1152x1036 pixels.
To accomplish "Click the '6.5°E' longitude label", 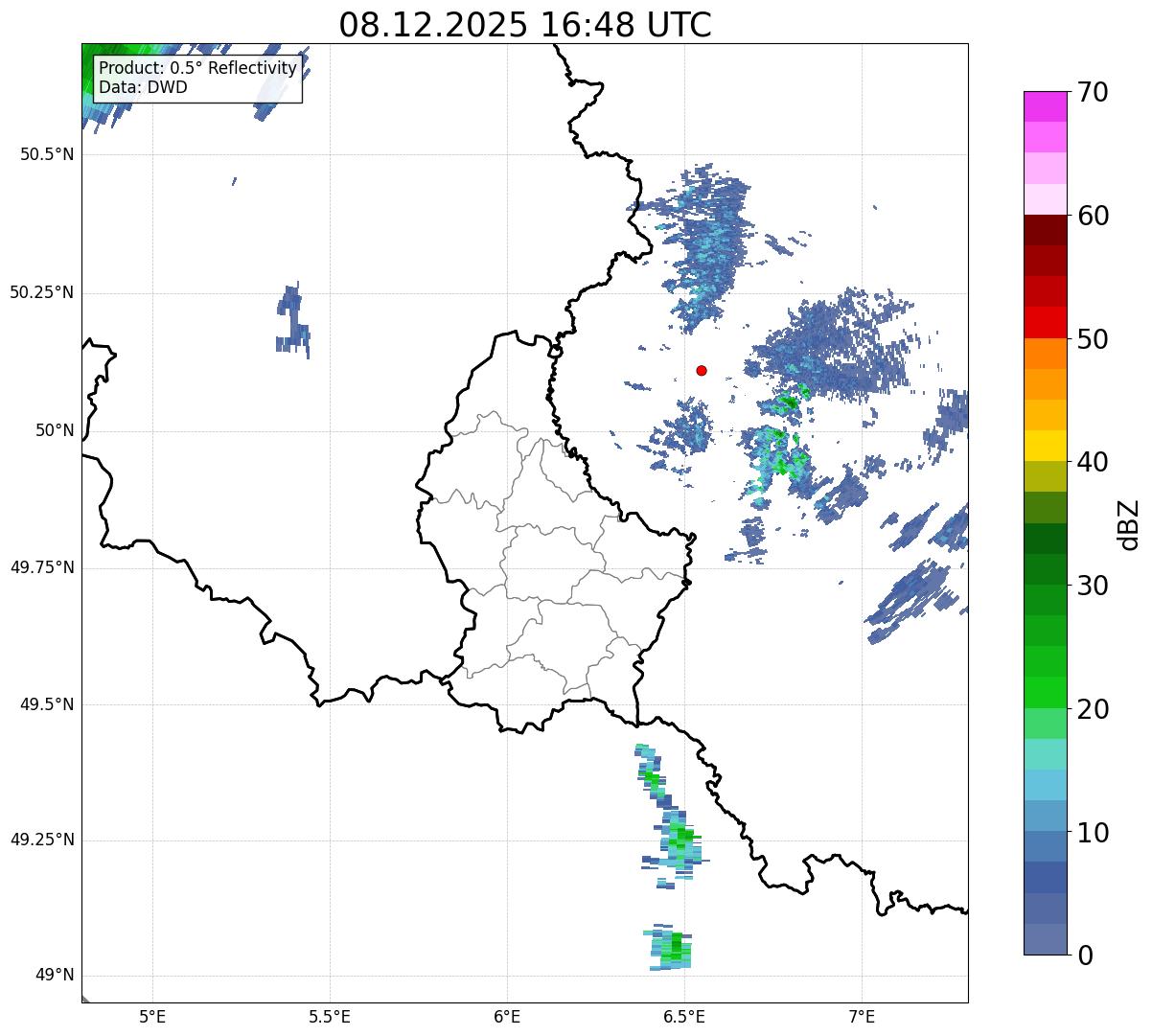I will pos(684,1016).
